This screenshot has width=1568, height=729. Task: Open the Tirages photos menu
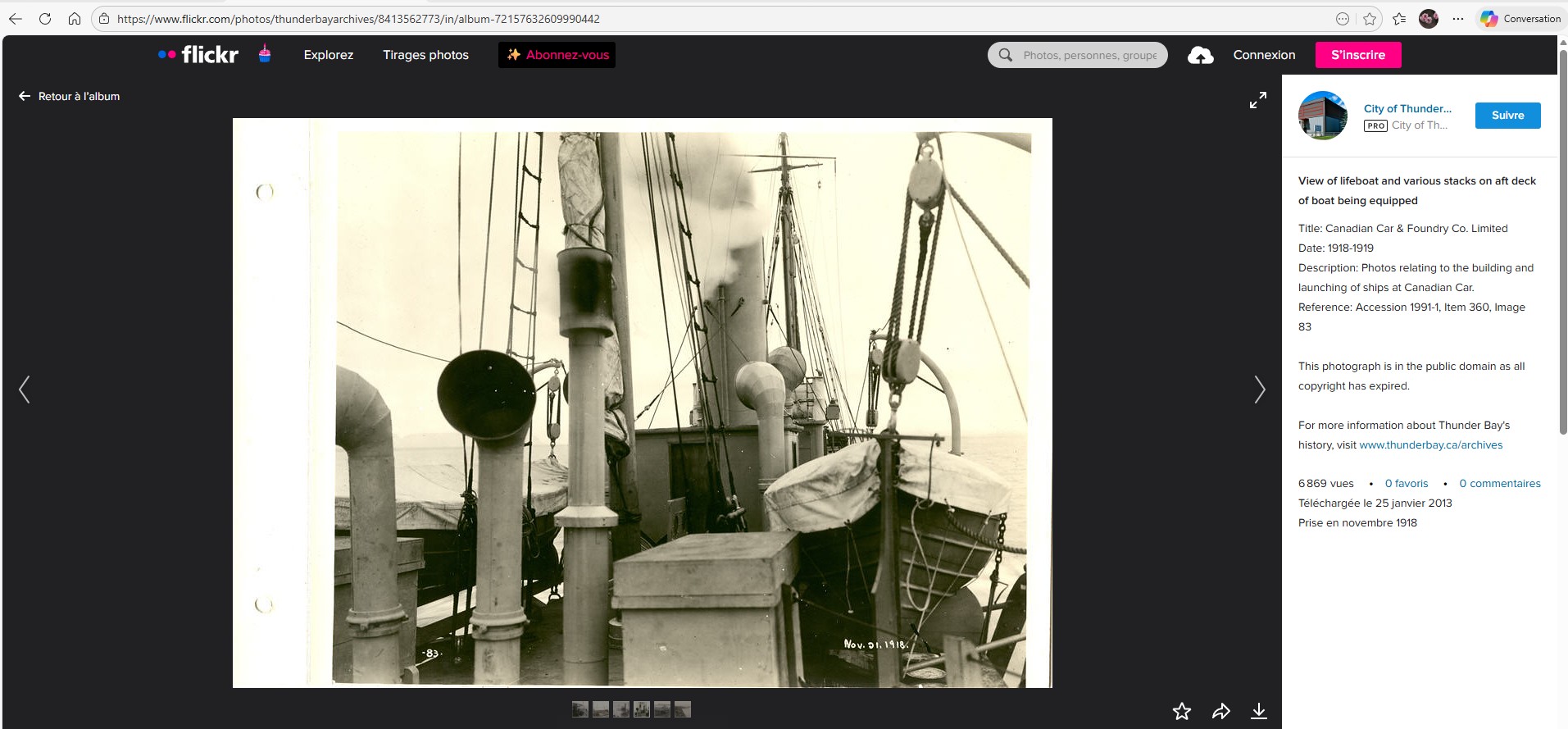tap(425, 55)
